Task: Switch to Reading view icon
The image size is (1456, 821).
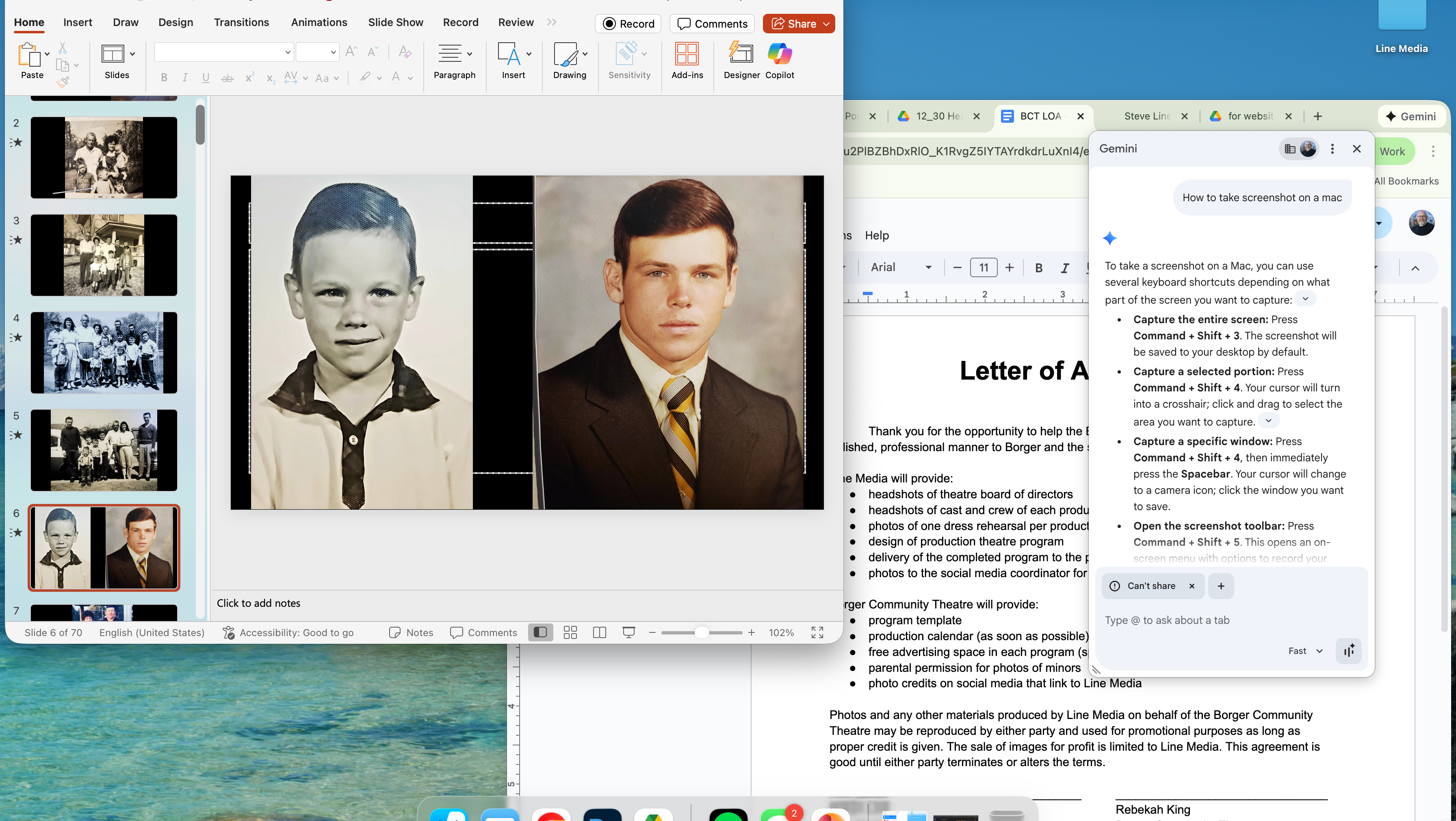Action: tap(599, 632)
